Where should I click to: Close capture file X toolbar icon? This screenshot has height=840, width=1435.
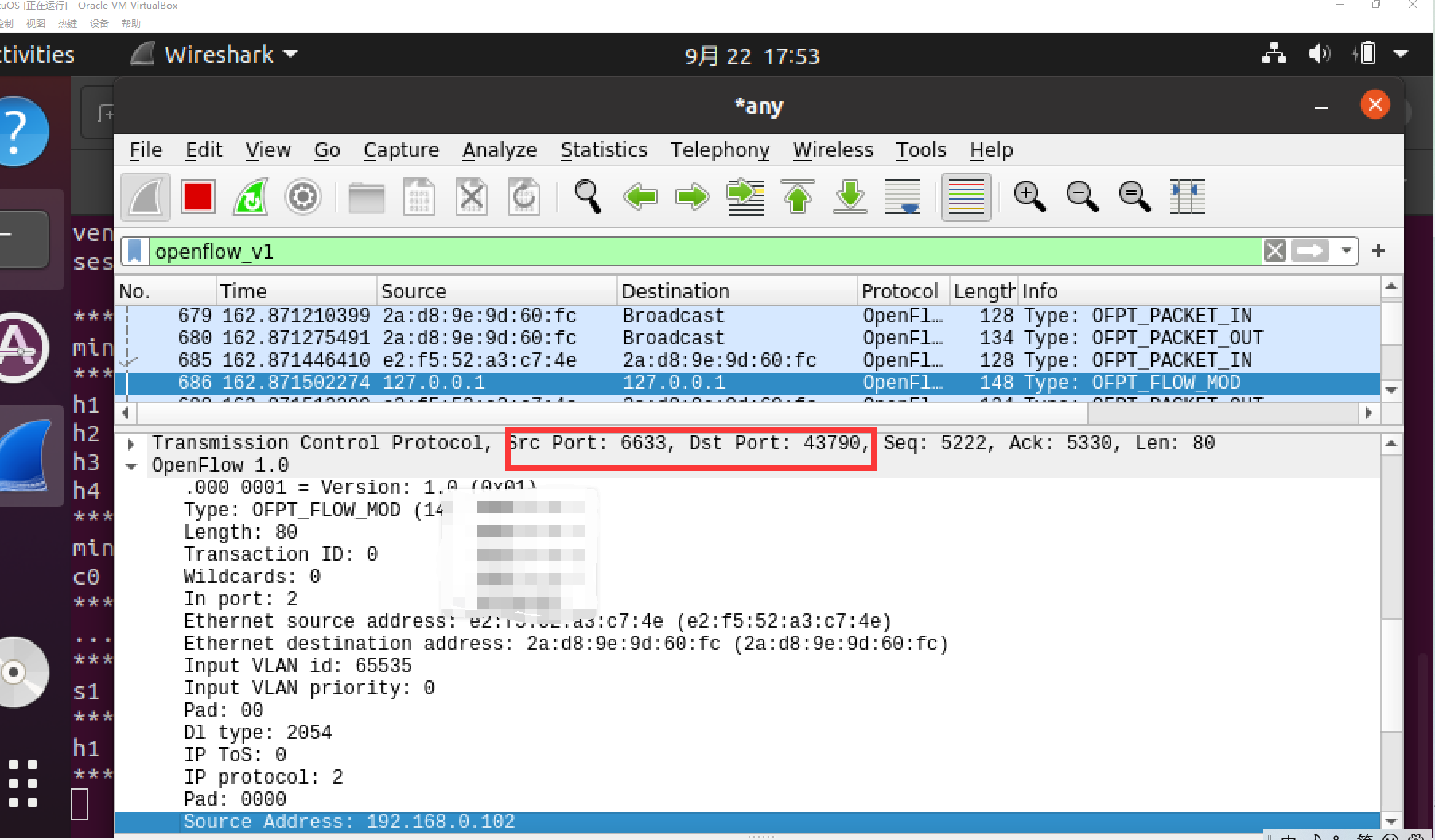[x=472, y=196]
